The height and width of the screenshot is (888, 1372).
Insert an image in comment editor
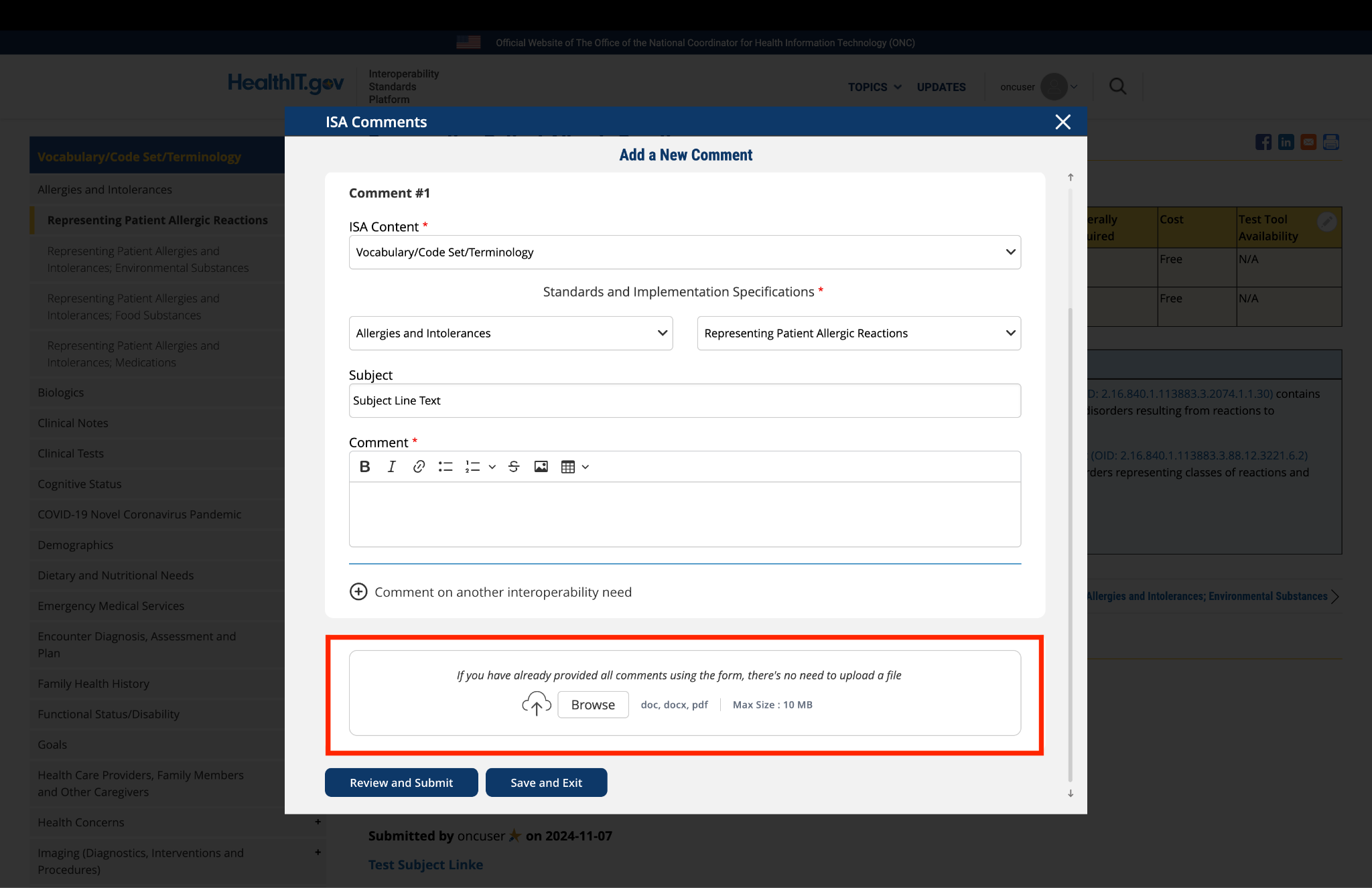click(x=541, y=467)
